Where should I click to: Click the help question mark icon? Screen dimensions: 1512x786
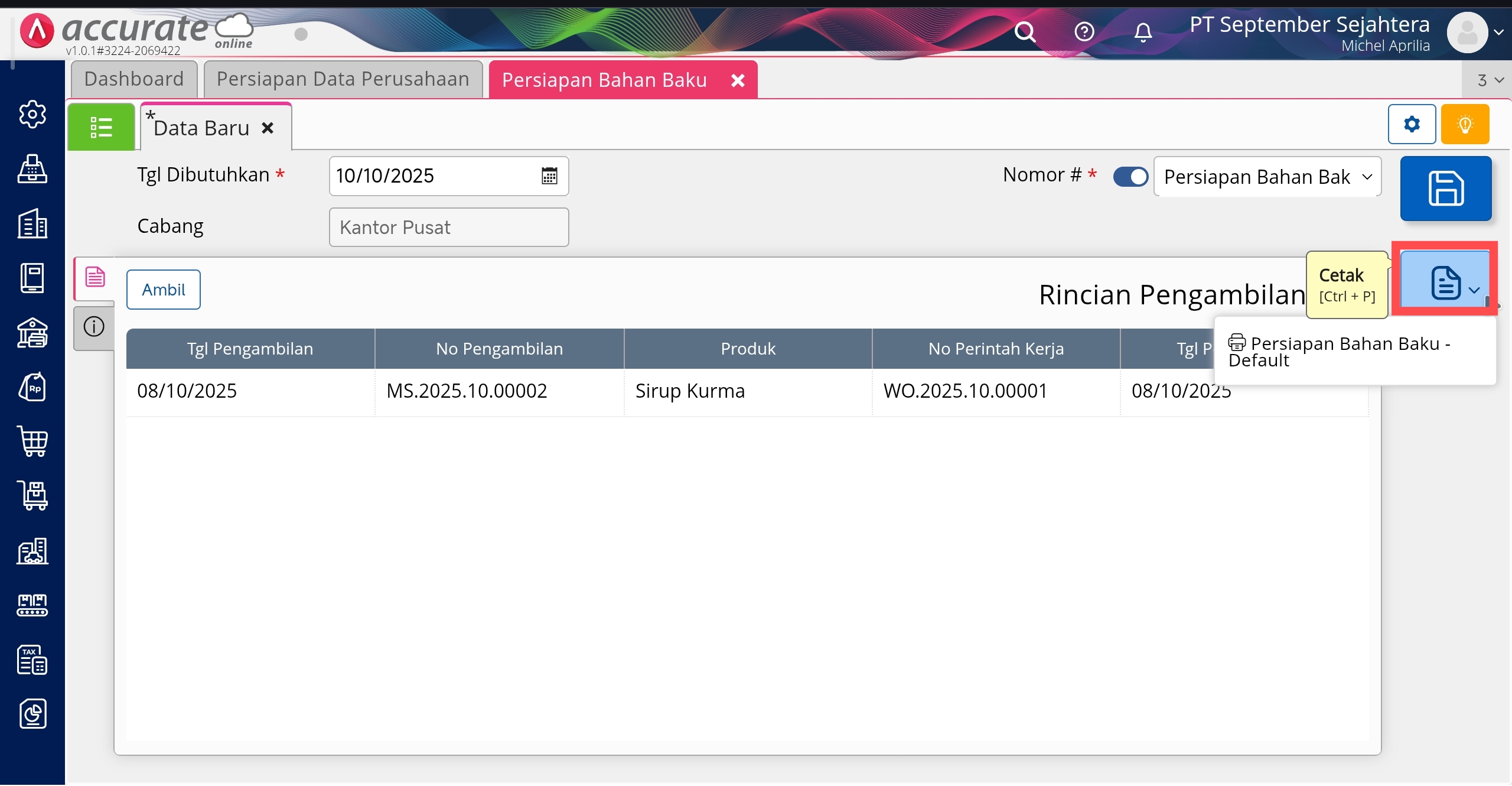pos(1084,31)
